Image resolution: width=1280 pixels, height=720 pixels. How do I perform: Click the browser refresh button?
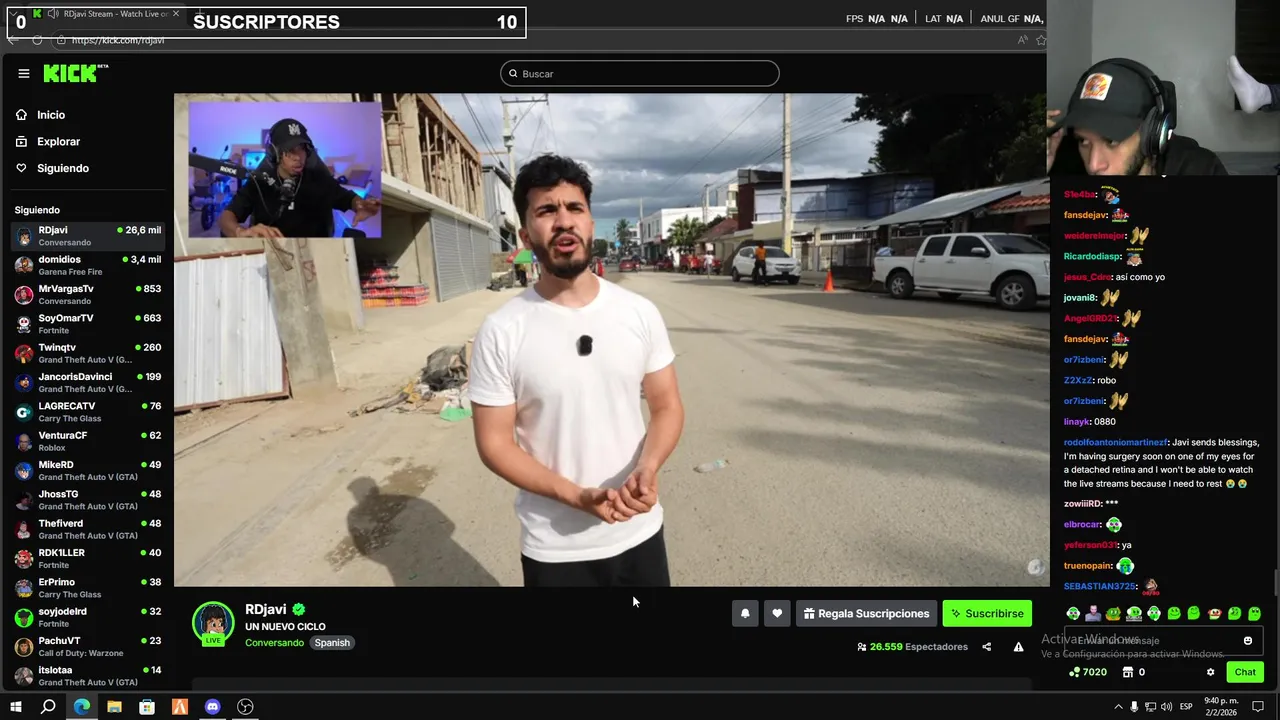[37, 40]
